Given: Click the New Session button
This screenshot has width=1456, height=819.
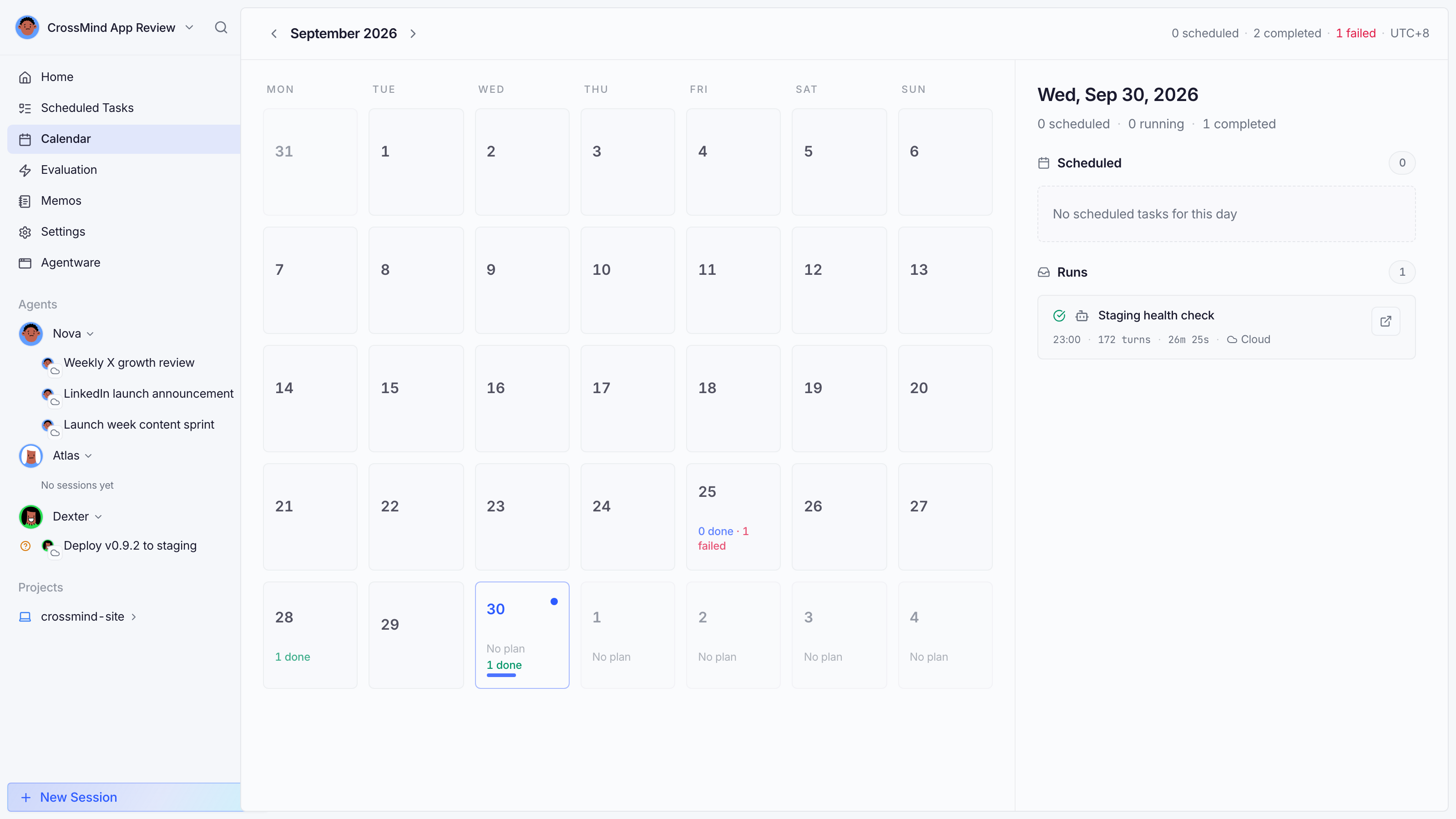Looking at the screenshot, I should [124, 797].
